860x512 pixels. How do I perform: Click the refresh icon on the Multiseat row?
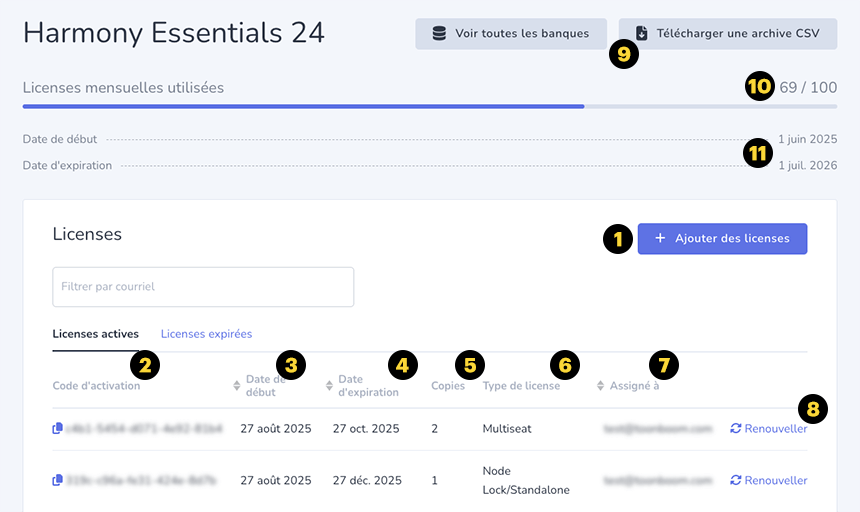(x=736, y=429)
